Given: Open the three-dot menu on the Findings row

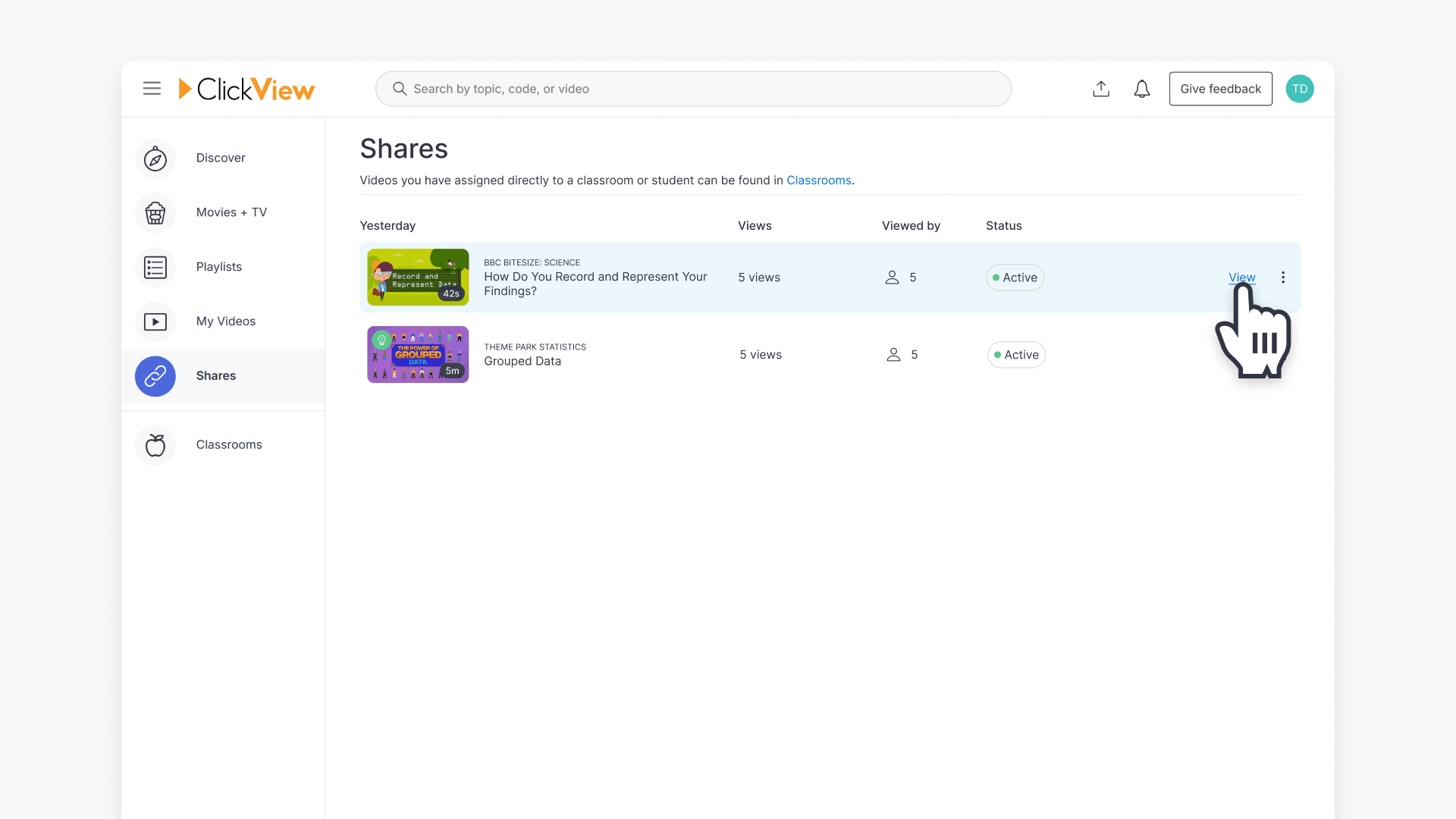Looking at the screenshot, I should click(x=1283, y=278).
